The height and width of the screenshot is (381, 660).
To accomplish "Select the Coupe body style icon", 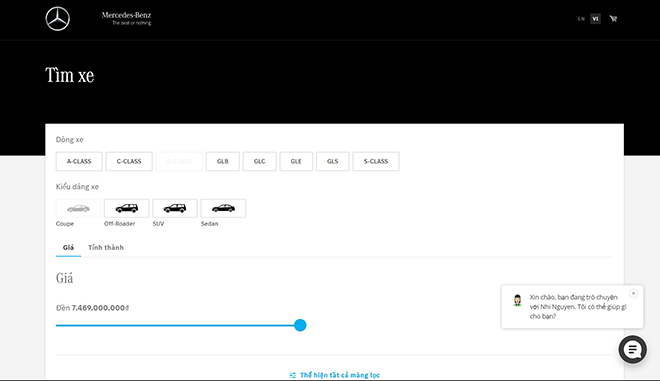I will 78,208.
